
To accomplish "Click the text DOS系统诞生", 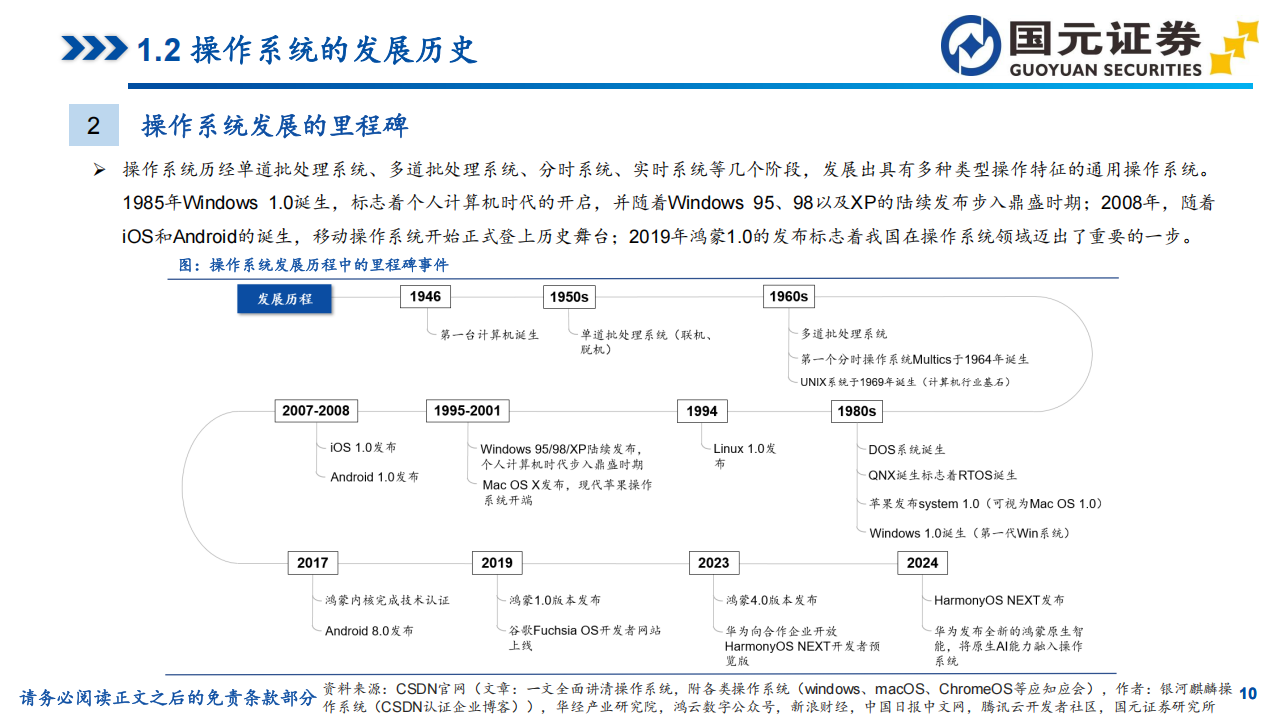I will click(x=907, y=450).
